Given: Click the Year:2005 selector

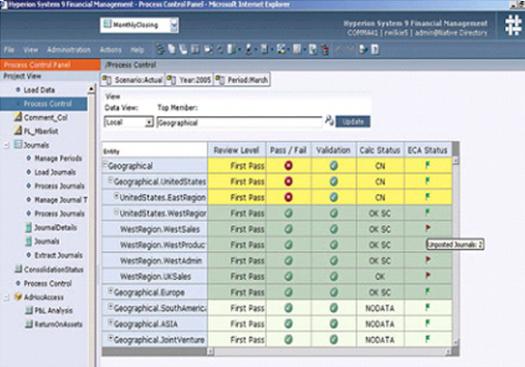Looking at the screenshot, I should [x=190, y=80].
